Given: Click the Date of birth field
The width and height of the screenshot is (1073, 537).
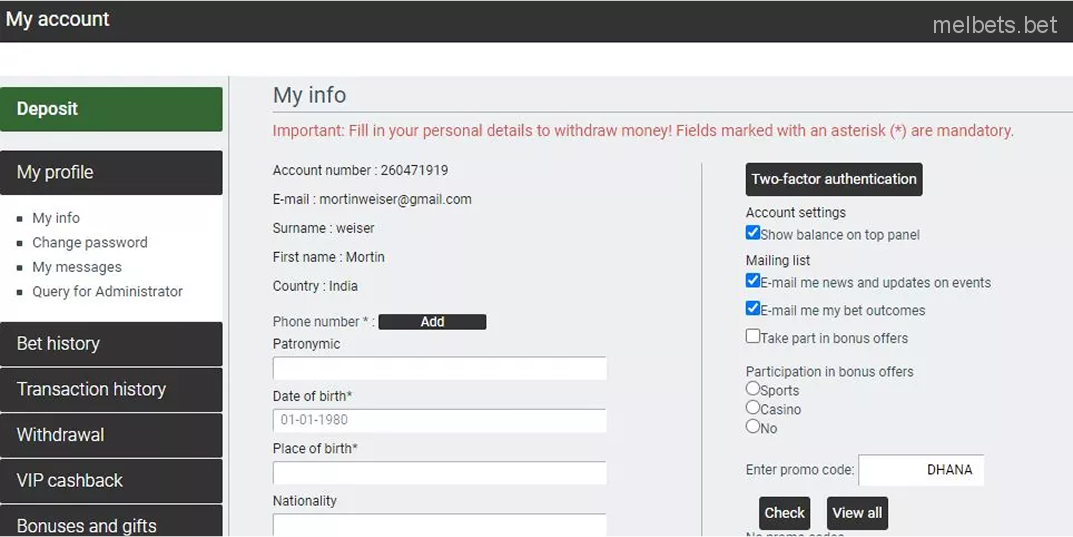Looking at the screenshot, I should pyautogui.click(x=439, y=421).
